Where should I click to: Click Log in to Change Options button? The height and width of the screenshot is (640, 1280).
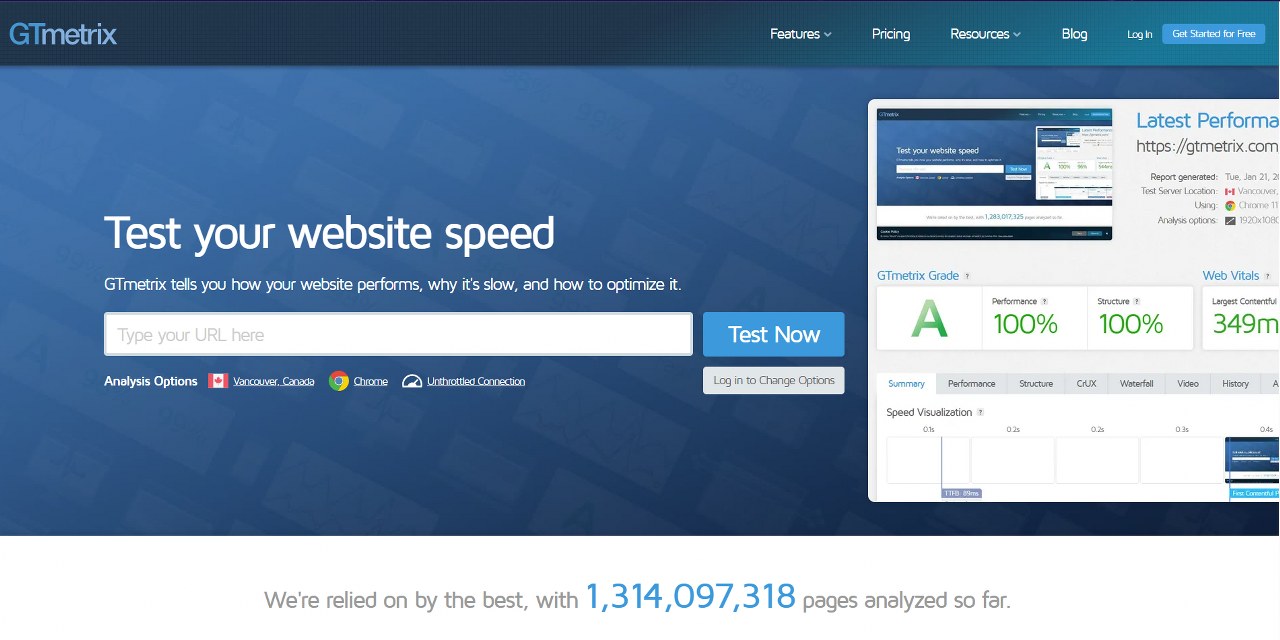pos(774,380)
